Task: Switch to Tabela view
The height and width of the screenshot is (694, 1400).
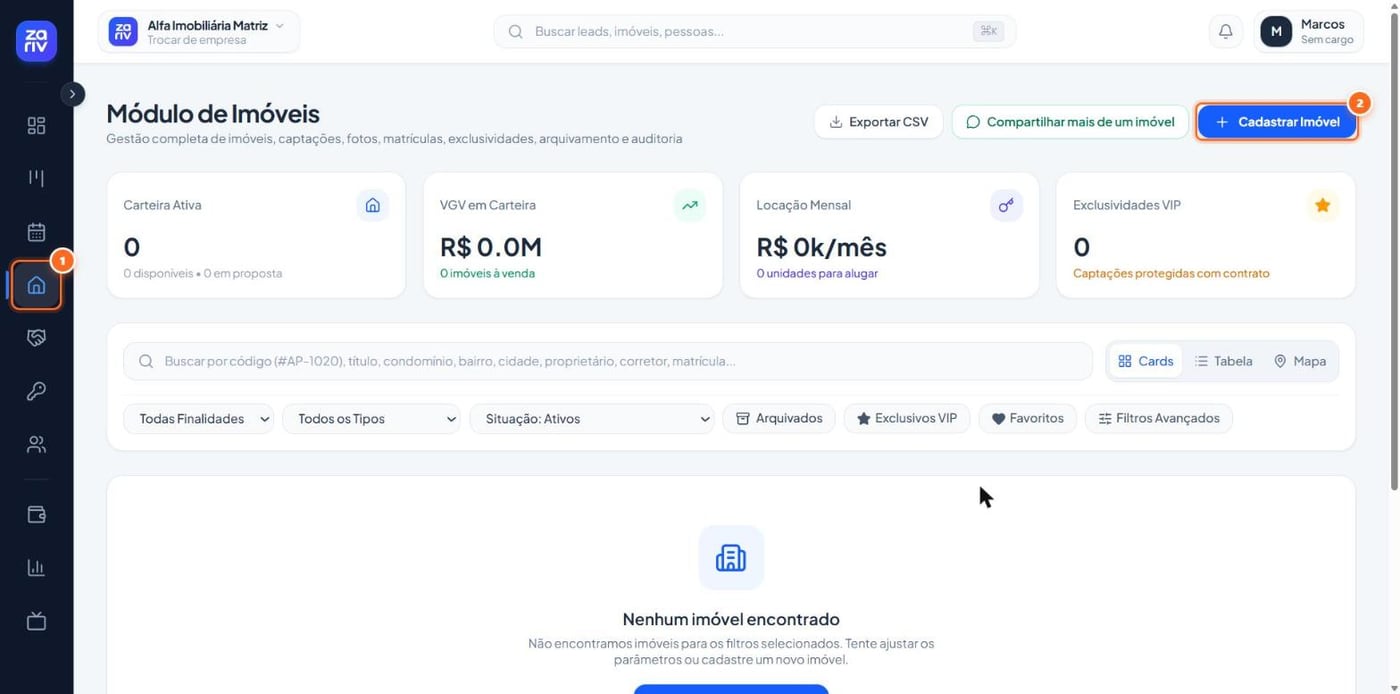Action: tap(1224, 361)
